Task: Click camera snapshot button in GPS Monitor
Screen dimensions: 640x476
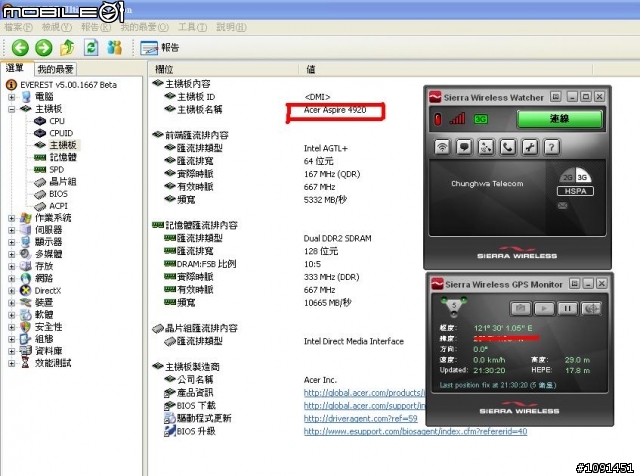Action: point(520,309)
